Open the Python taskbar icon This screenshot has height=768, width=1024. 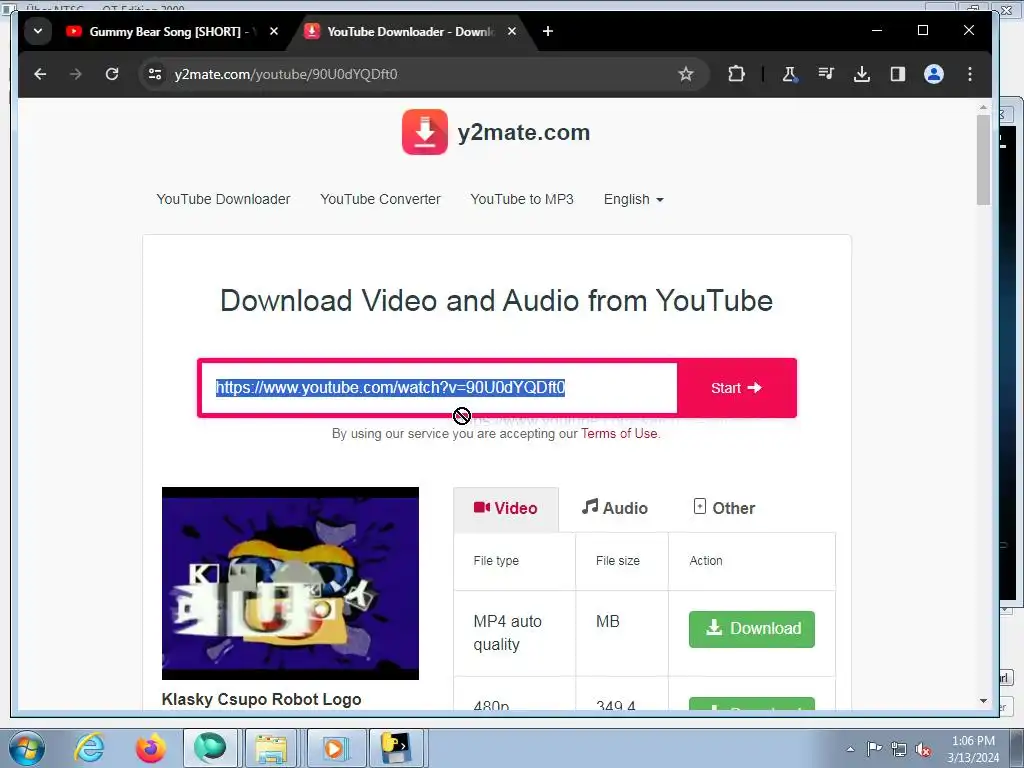click(396, 748)
